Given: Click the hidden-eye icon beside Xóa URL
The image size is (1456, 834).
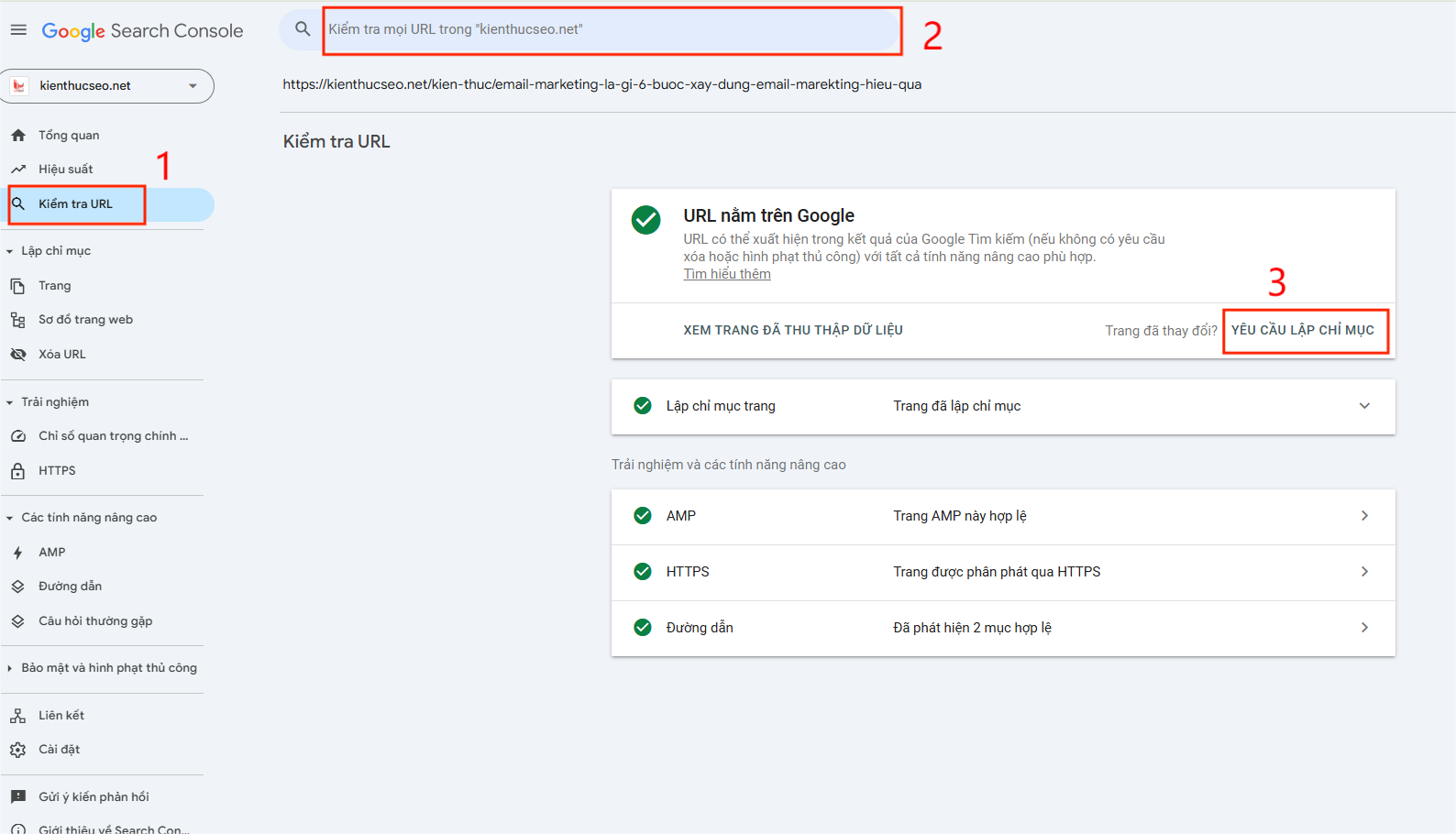Looking at the screenshot, I should (18, 355).
